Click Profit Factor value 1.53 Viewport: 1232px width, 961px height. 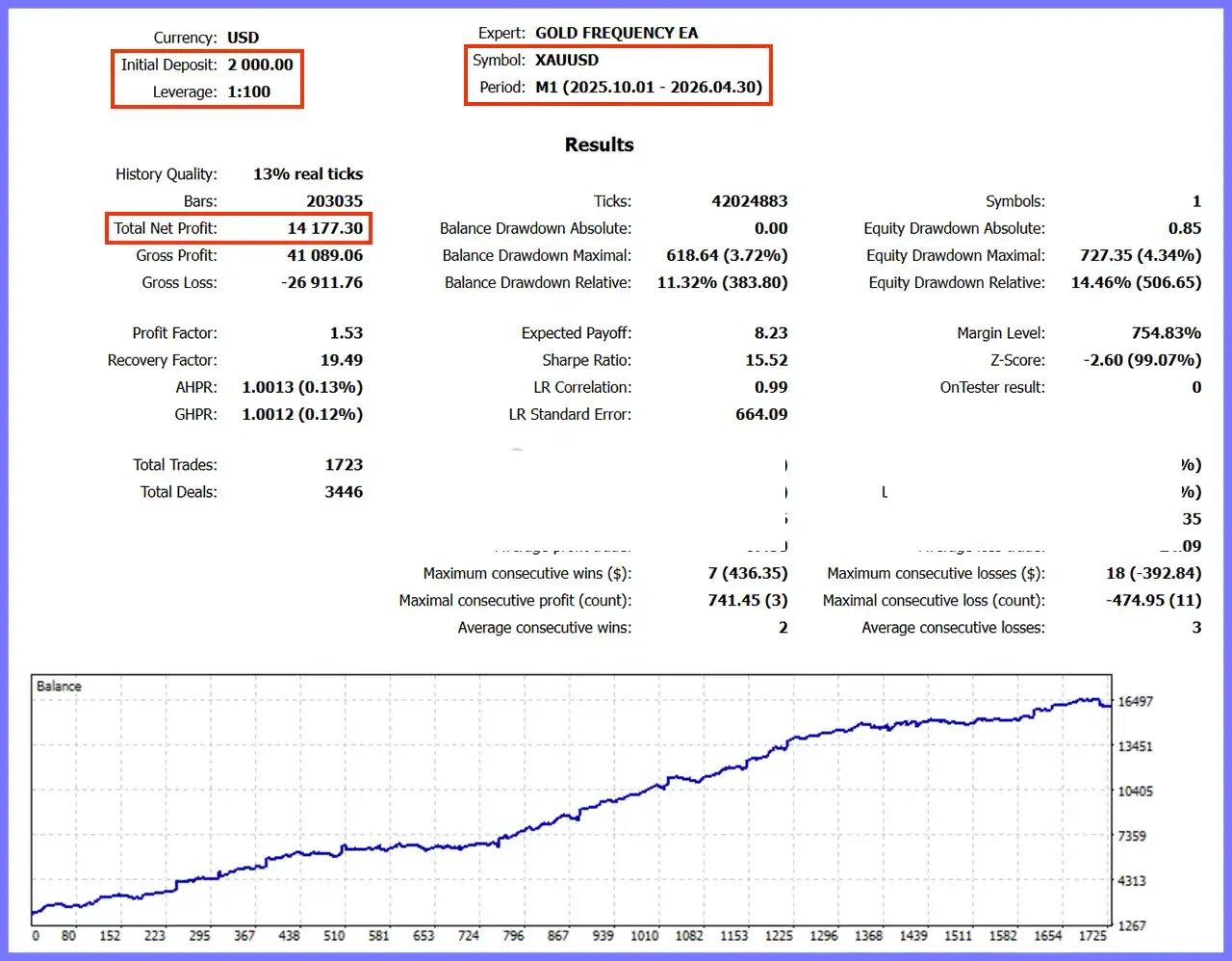[346, 333]
